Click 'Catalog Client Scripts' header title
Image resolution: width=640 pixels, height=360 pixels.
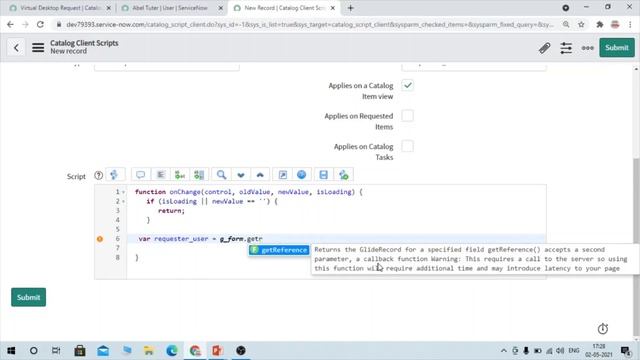coord(84,43)
